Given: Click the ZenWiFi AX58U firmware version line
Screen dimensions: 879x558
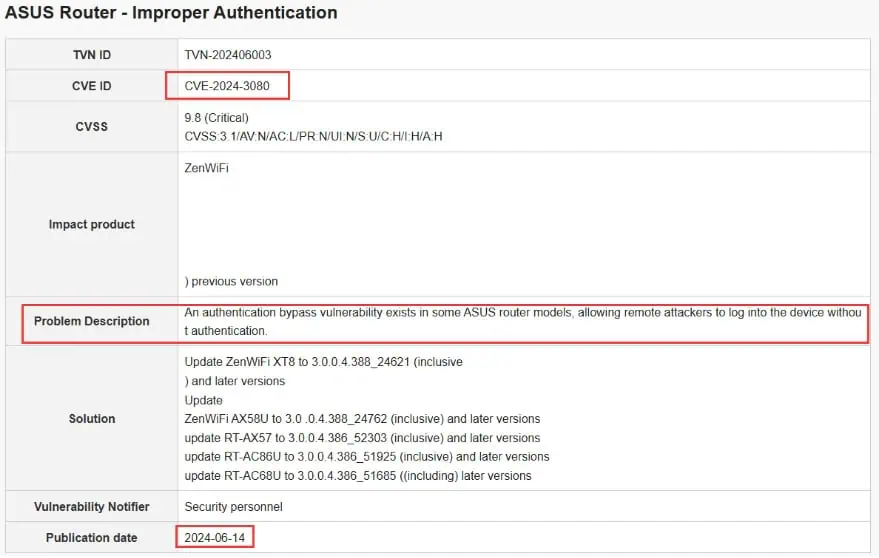Looking at the screenshot, I should pos(362,419).
